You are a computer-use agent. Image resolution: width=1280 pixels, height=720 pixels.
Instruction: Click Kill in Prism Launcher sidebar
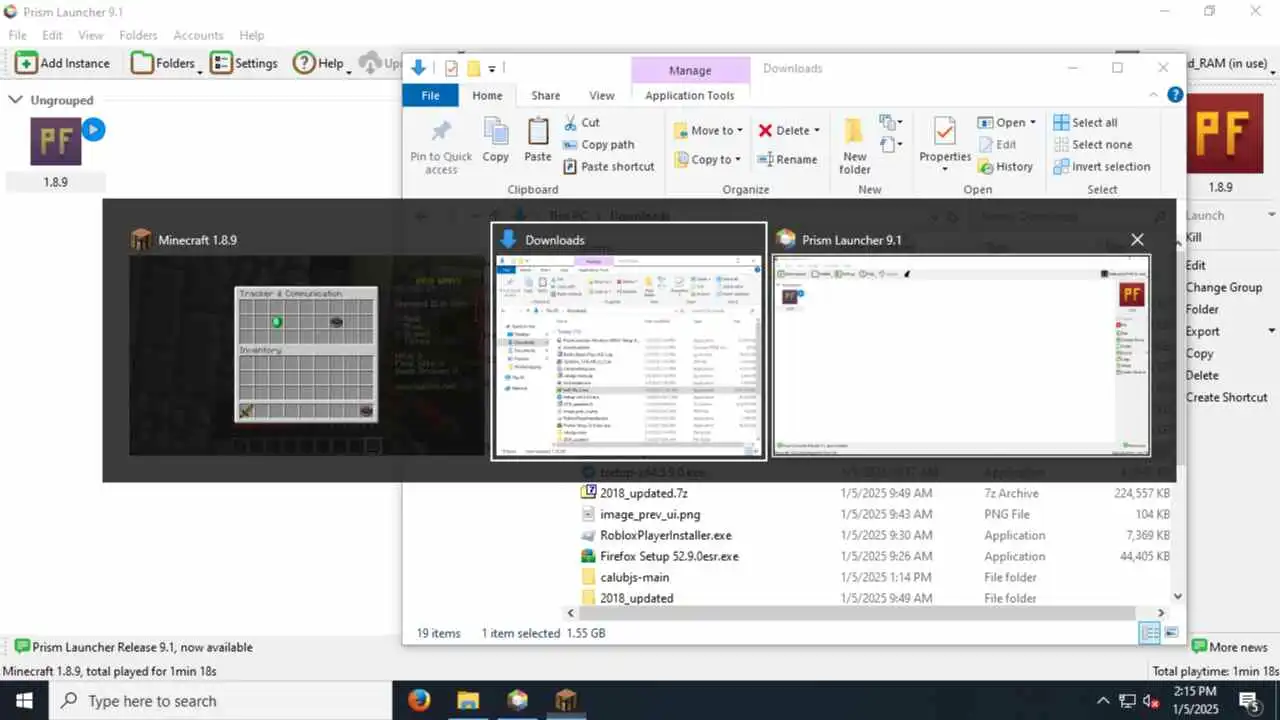click(x=1194, y=237)
